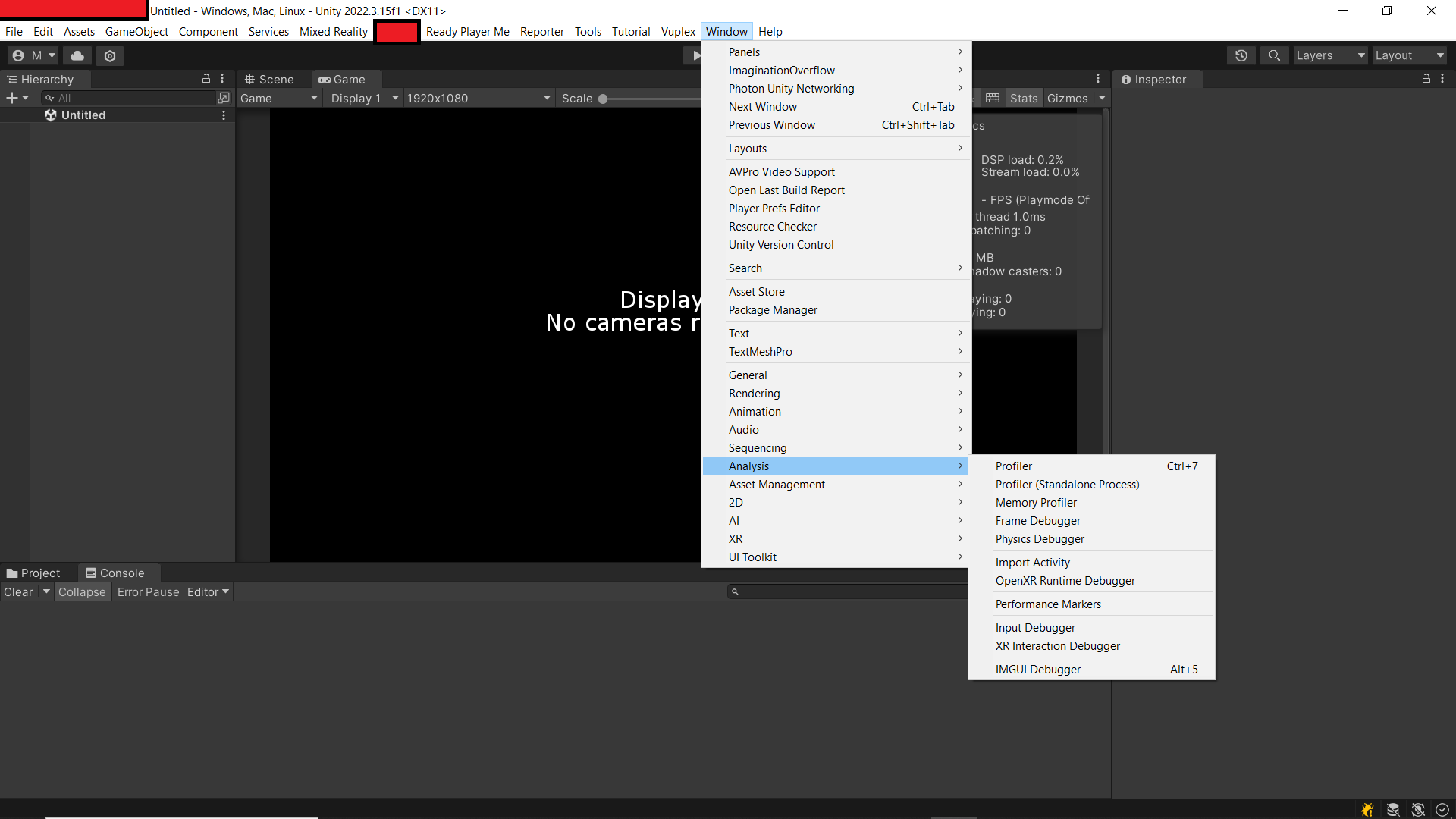
Task: Open the Untitled scene options kebab menu
Action: tap(224, 115)
